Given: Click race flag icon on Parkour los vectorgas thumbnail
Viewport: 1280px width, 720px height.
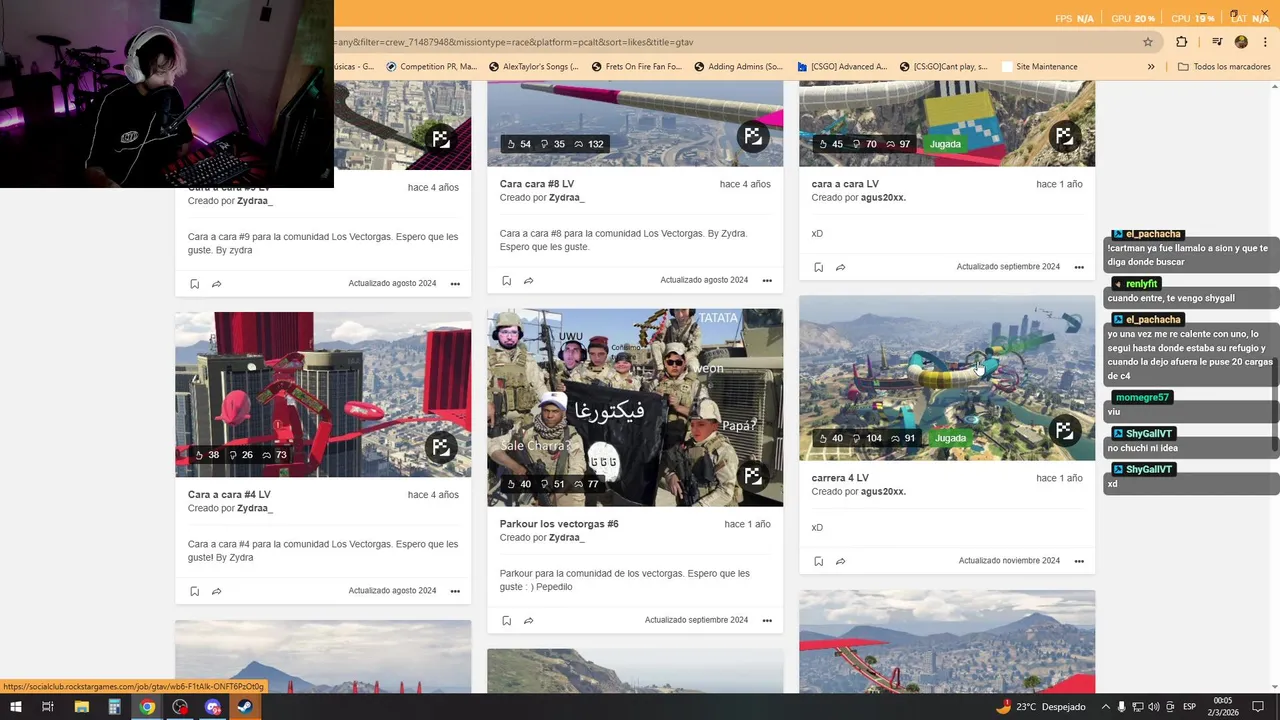Looking at the screenshot, I should click(x=753, y=476).
